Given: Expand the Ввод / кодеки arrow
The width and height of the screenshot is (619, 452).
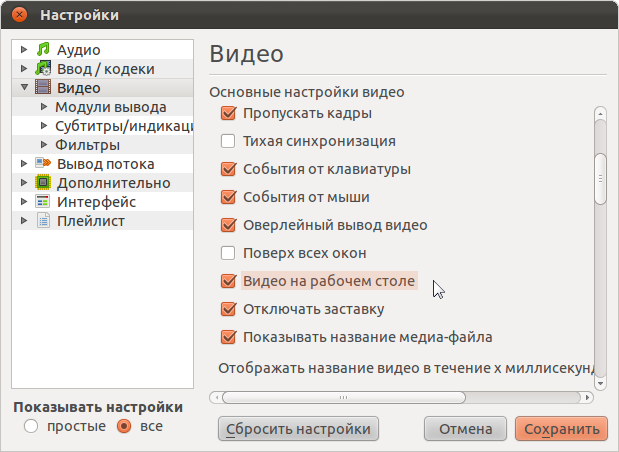Looking at the screenshot, I should pyautogui.click(x=24, y=68).
